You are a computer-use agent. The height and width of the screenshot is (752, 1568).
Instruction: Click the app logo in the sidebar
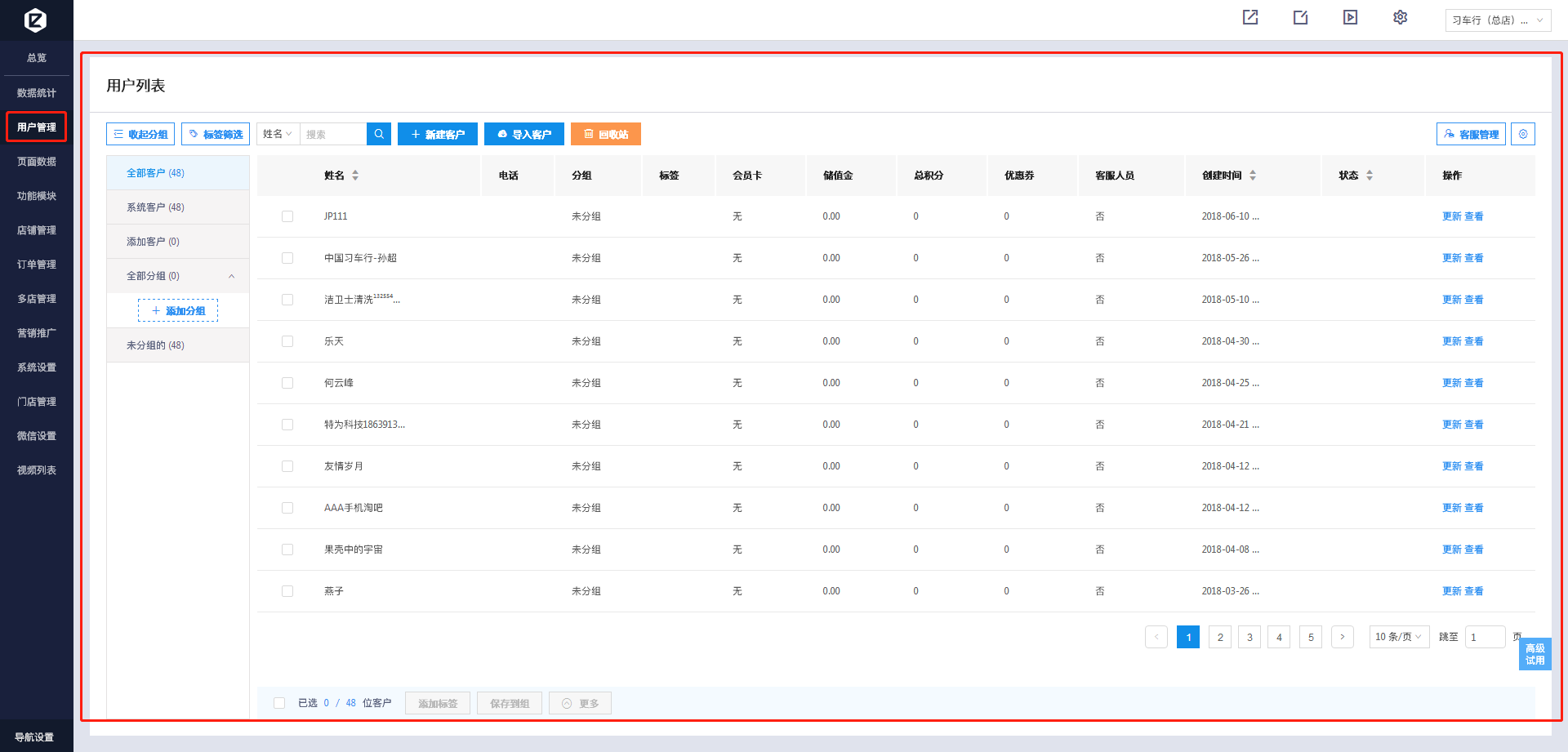36,20
